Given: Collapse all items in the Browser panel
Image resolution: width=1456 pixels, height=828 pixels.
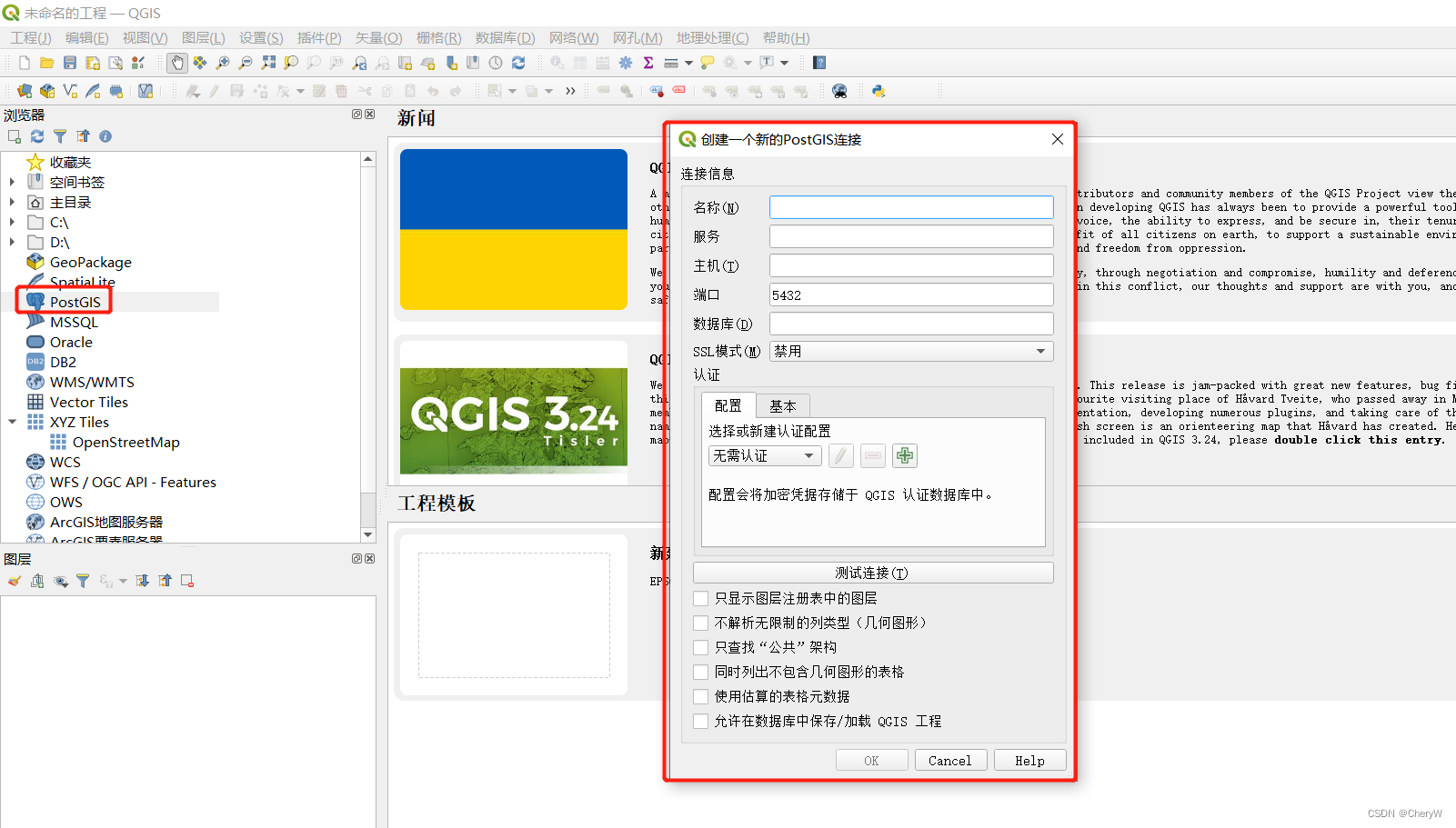Looking at the screenshot, I should coord(83,136).
